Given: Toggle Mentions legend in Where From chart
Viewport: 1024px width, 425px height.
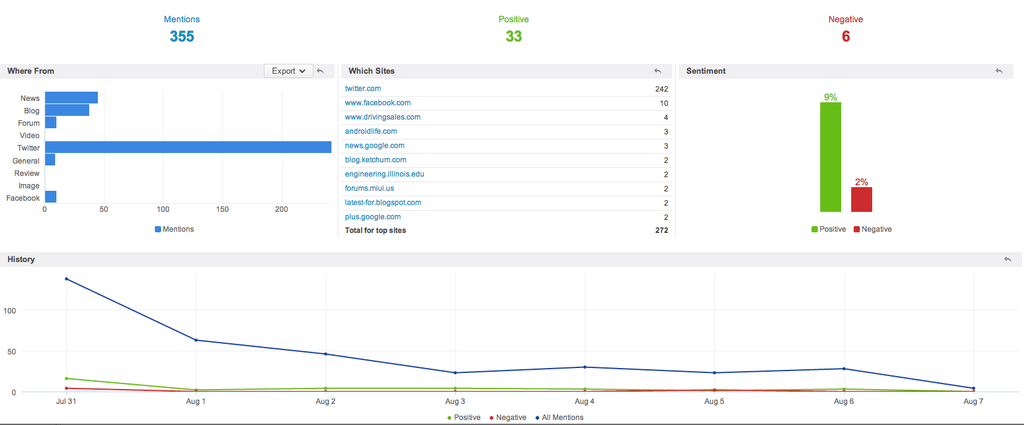Looking at the screenshot, I should coord(174,229).
